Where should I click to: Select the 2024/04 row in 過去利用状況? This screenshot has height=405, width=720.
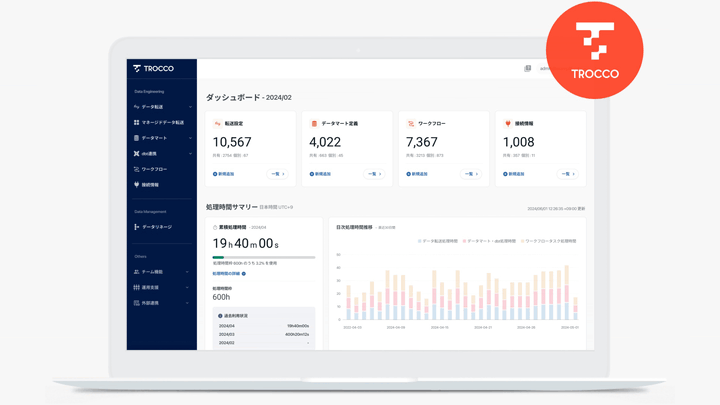[263, 326]
